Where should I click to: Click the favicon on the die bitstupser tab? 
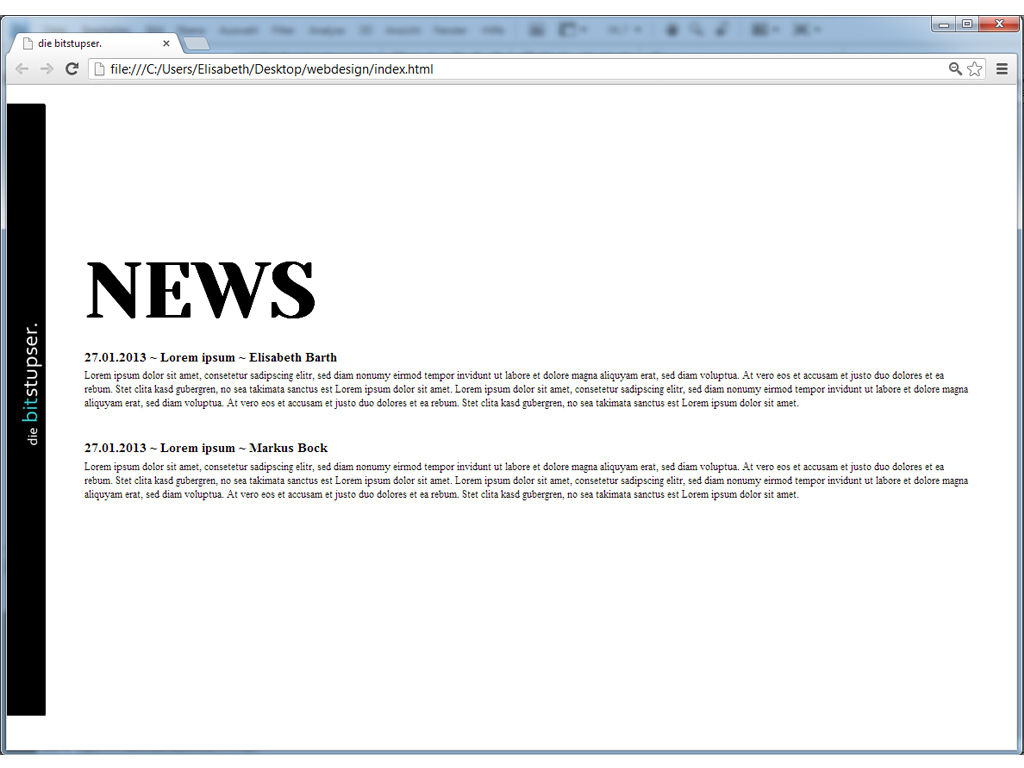click(27, 44)
